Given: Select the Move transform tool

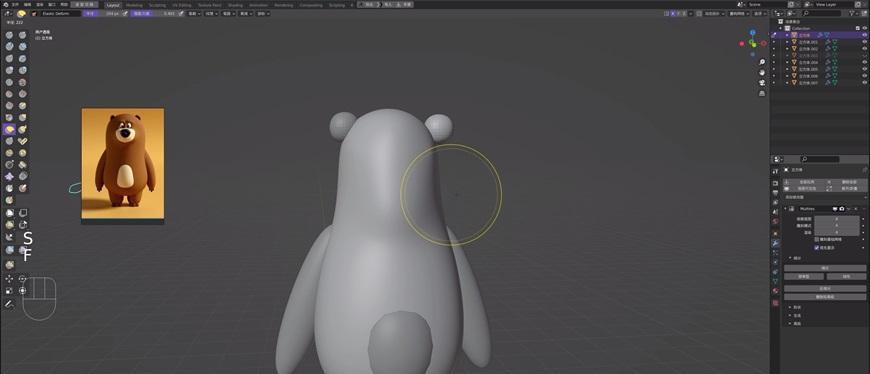Looking at the screenshot, I should [9, 278].
